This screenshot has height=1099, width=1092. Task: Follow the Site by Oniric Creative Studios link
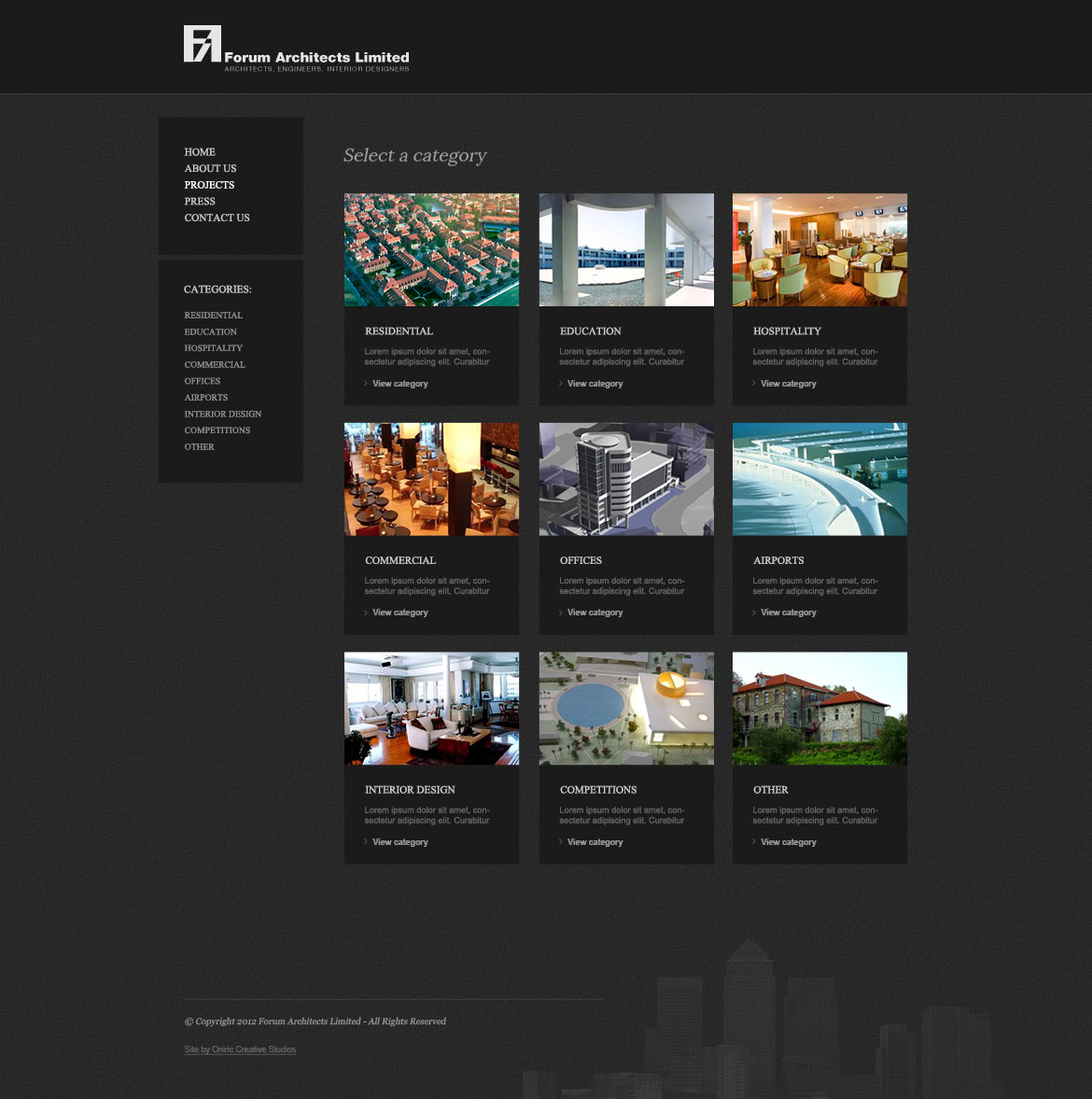[x=240, y=1050]
